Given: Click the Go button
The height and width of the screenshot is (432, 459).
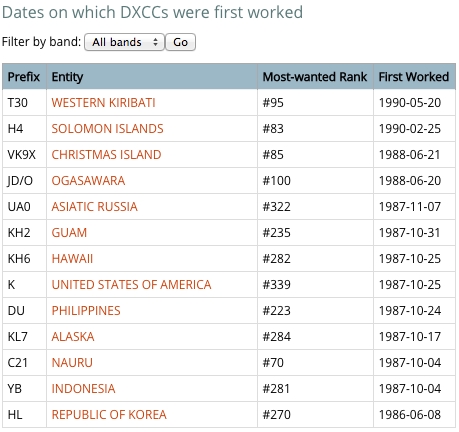Looking at the screenshot, I should point(180,42).
